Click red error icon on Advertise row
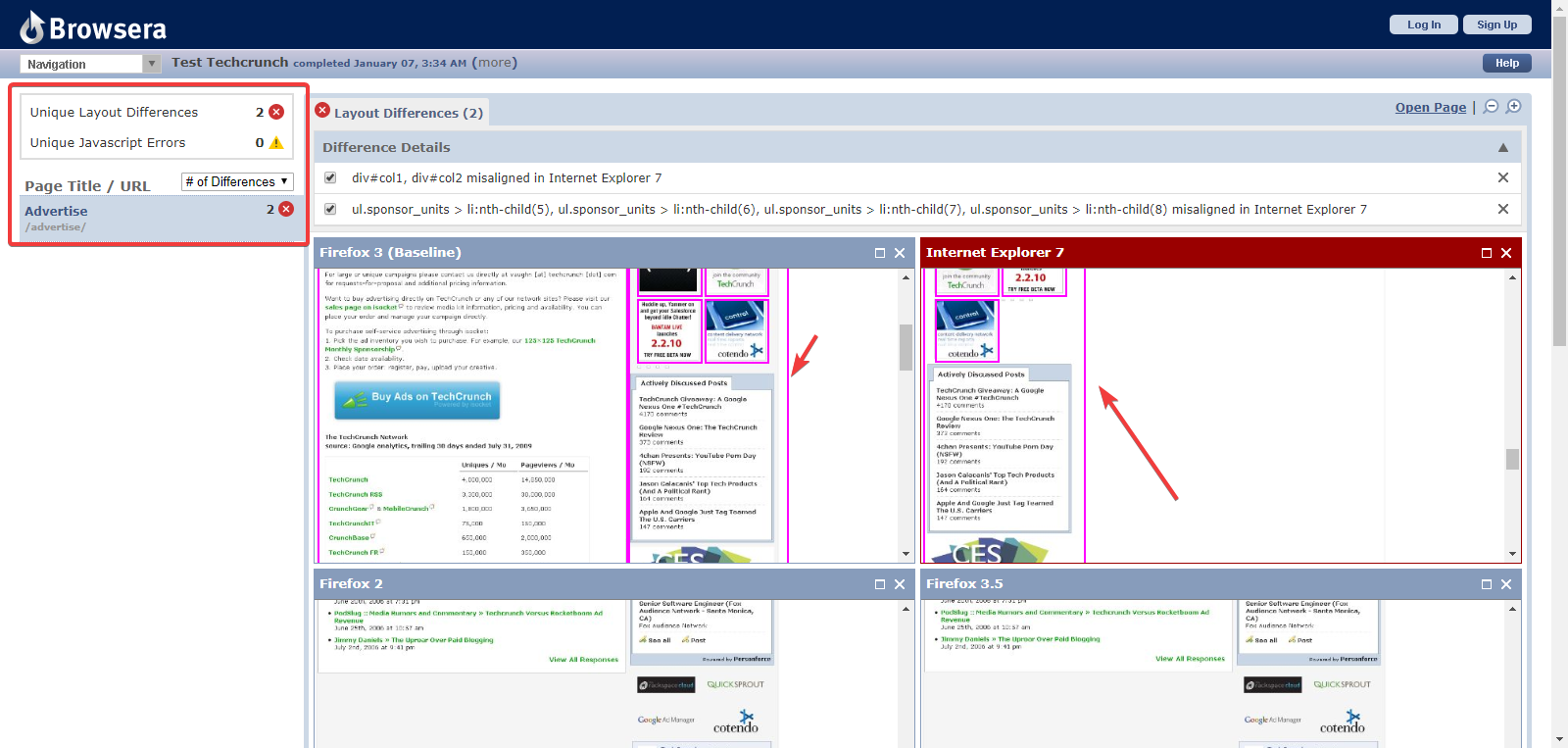The image size is (1568, 748). point(286,209)
